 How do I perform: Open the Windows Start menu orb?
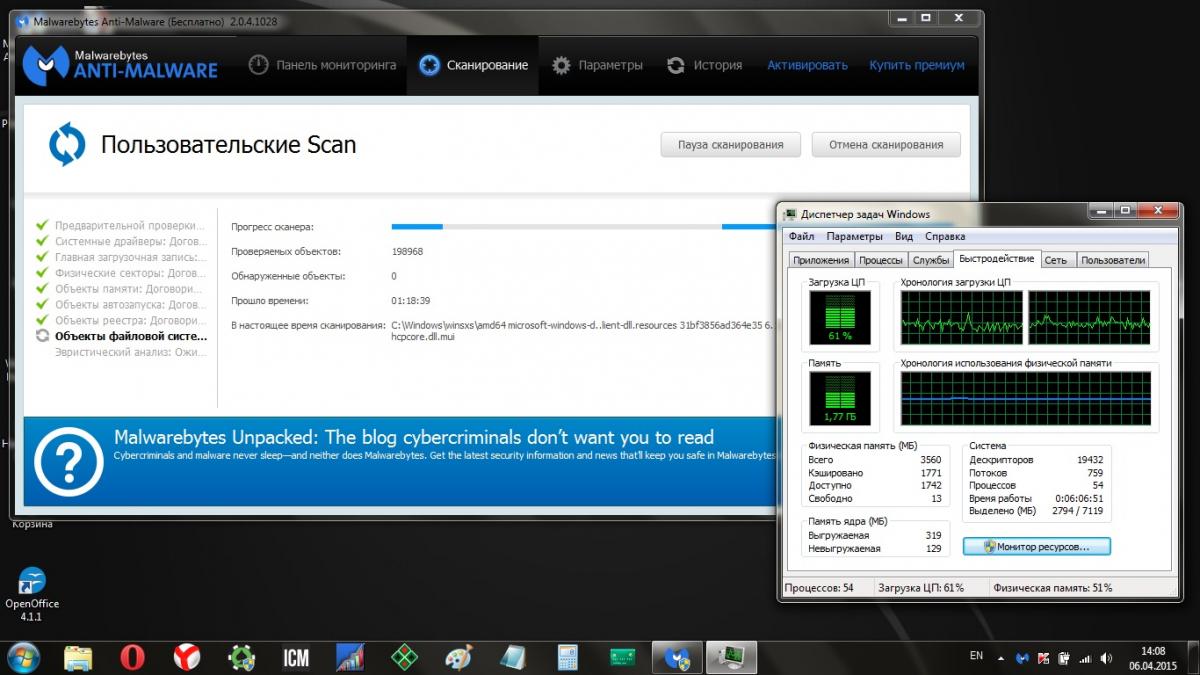(23, 657)
